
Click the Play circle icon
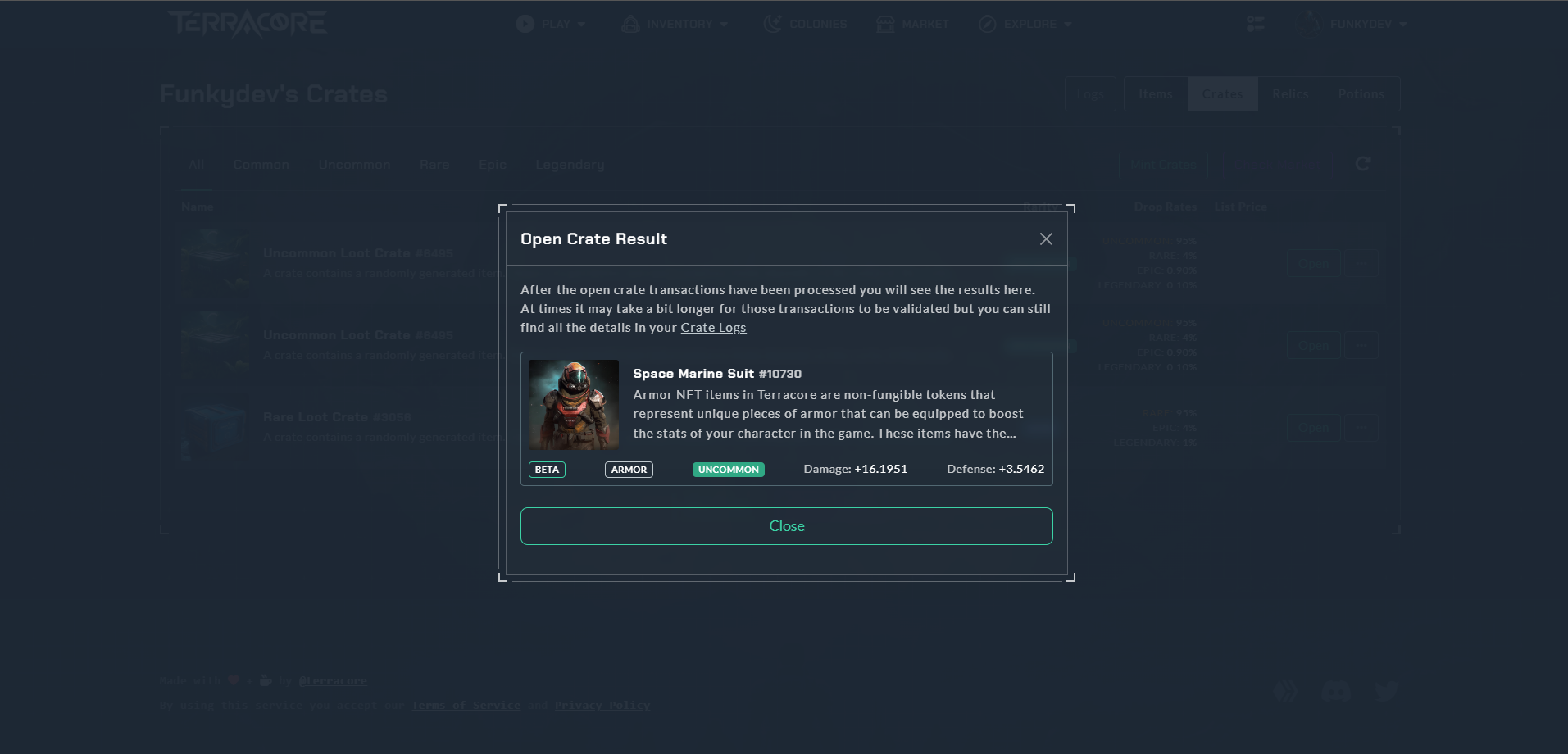(525, 24)
